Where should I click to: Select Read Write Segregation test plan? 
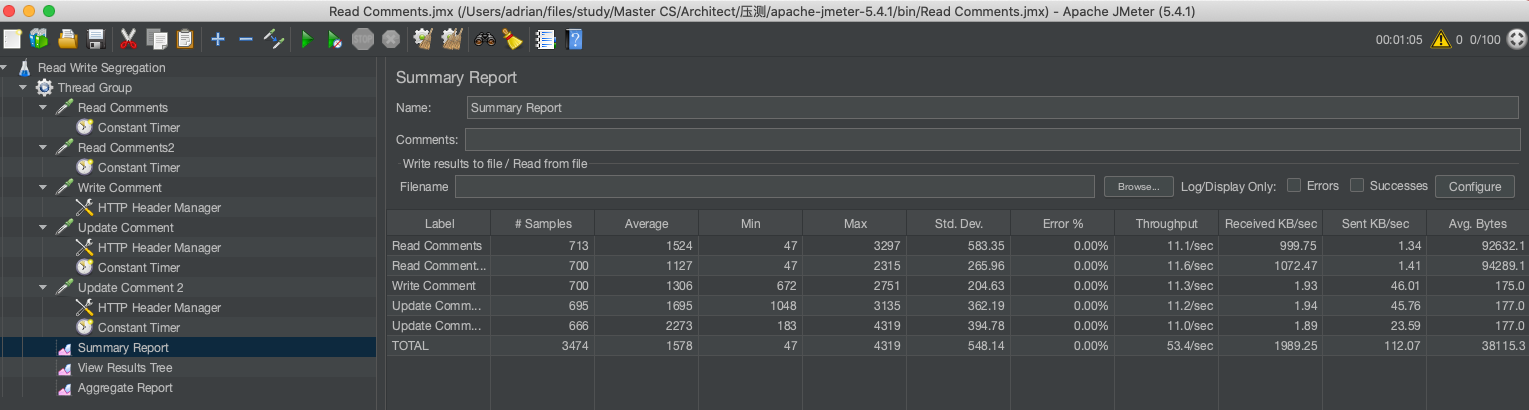tap(102, 68)
